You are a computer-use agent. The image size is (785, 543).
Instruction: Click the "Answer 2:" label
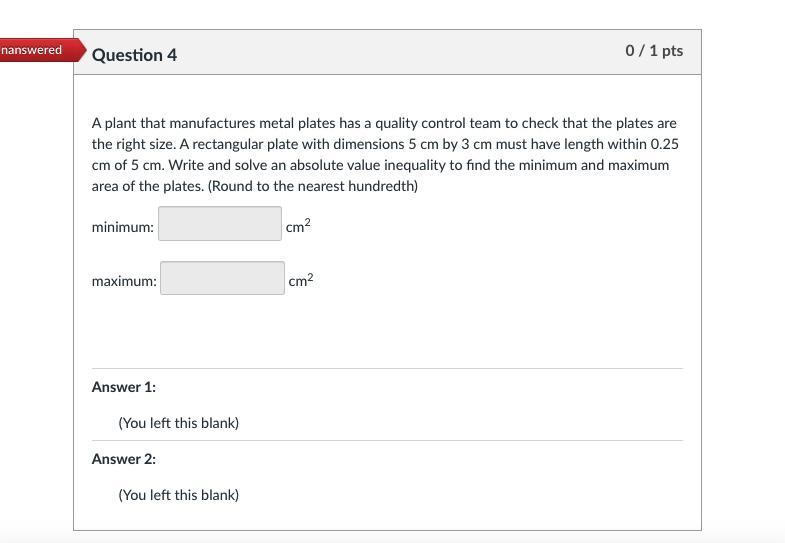tap(124, 459)
